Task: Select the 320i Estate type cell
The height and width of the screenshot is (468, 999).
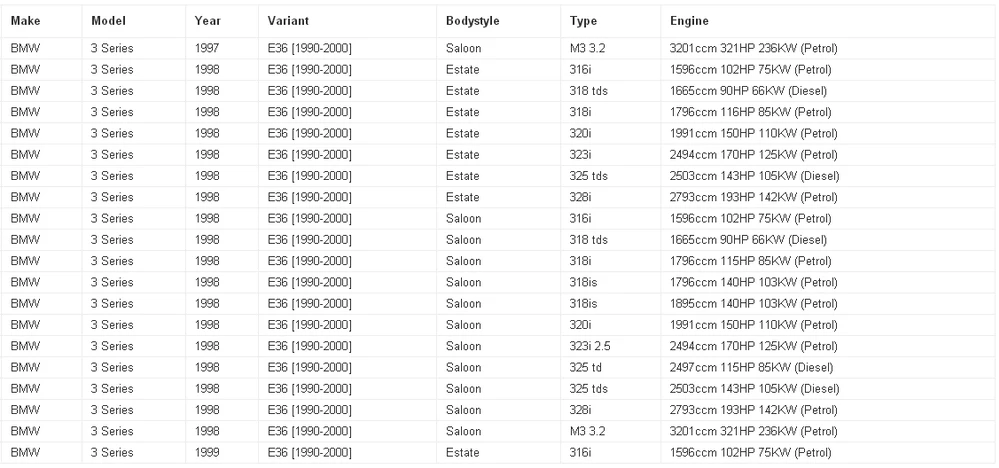Action: click(x=580, y=134)
